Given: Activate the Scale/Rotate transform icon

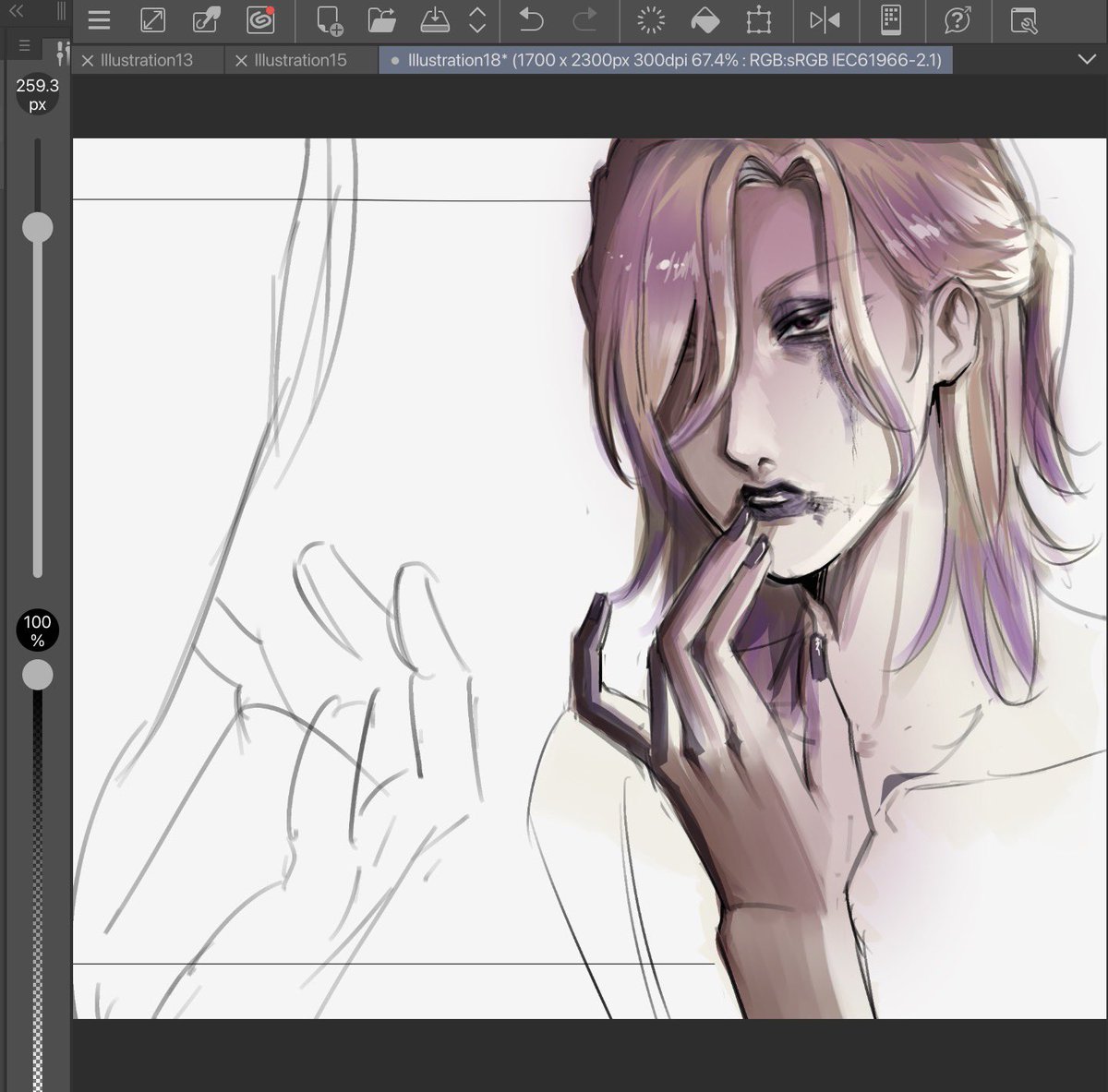Looking at the screenshot, I should (x=758, y=19).
